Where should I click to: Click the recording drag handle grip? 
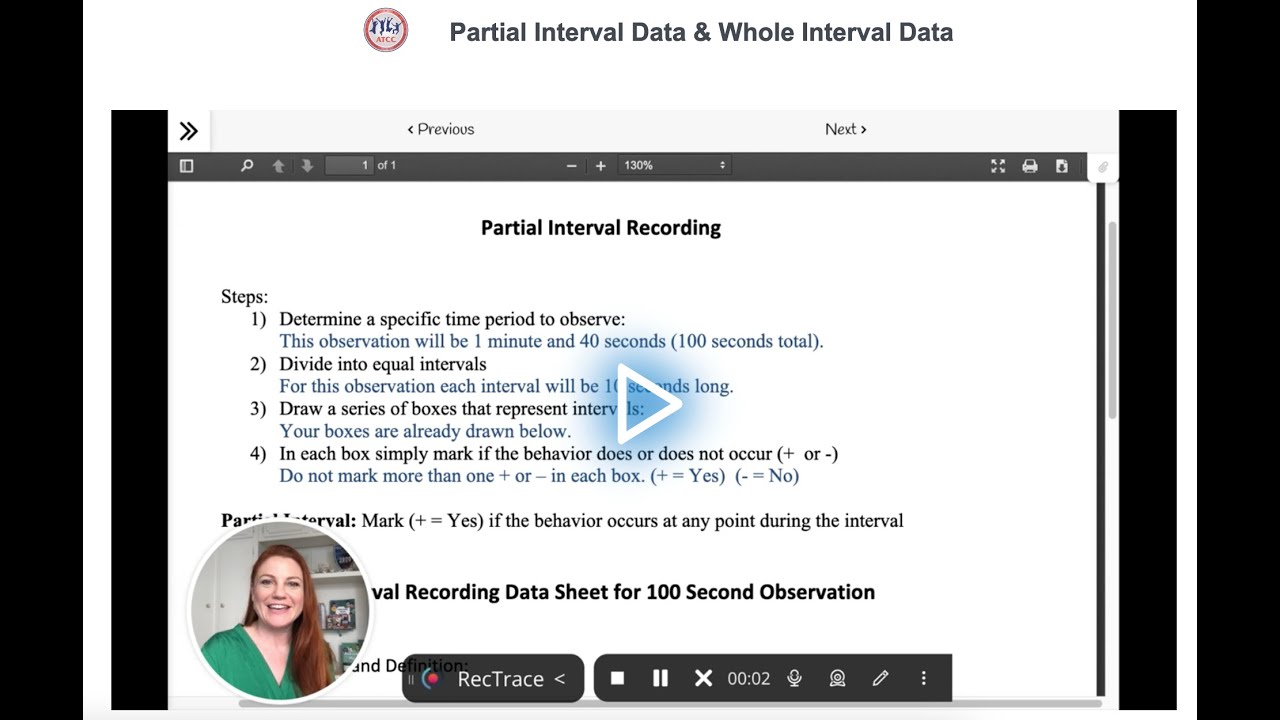pyautogui.click(x=411, y=678)
